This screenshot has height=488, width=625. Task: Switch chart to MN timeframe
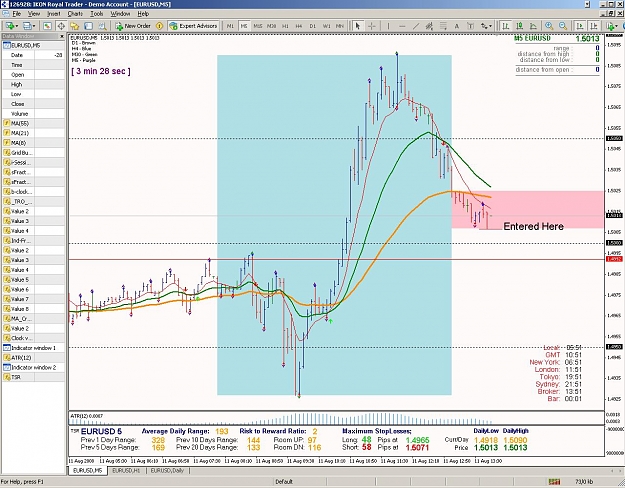[x=340, y=26]
